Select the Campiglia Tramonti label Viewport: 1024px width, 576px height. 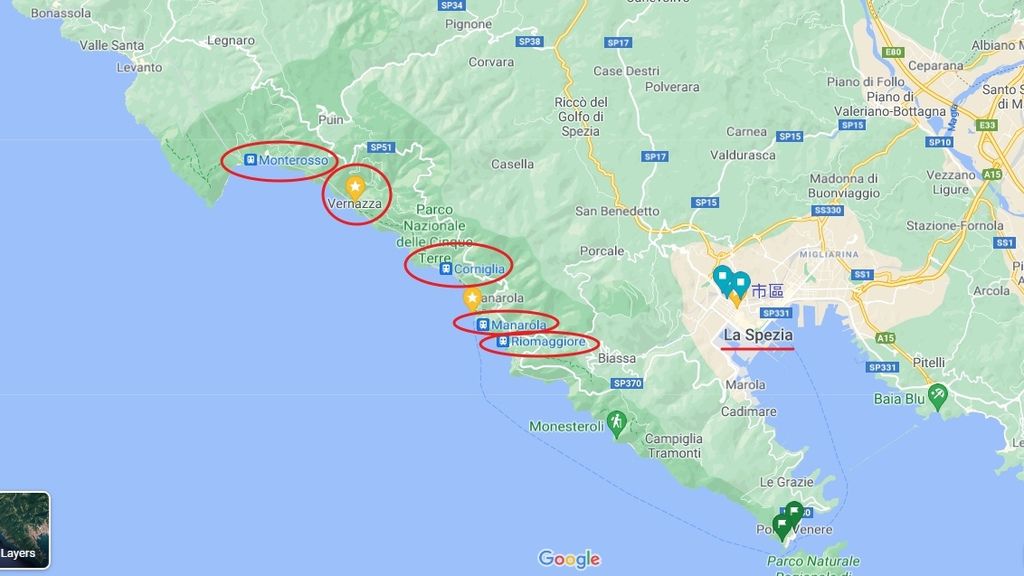pos(674,446)
